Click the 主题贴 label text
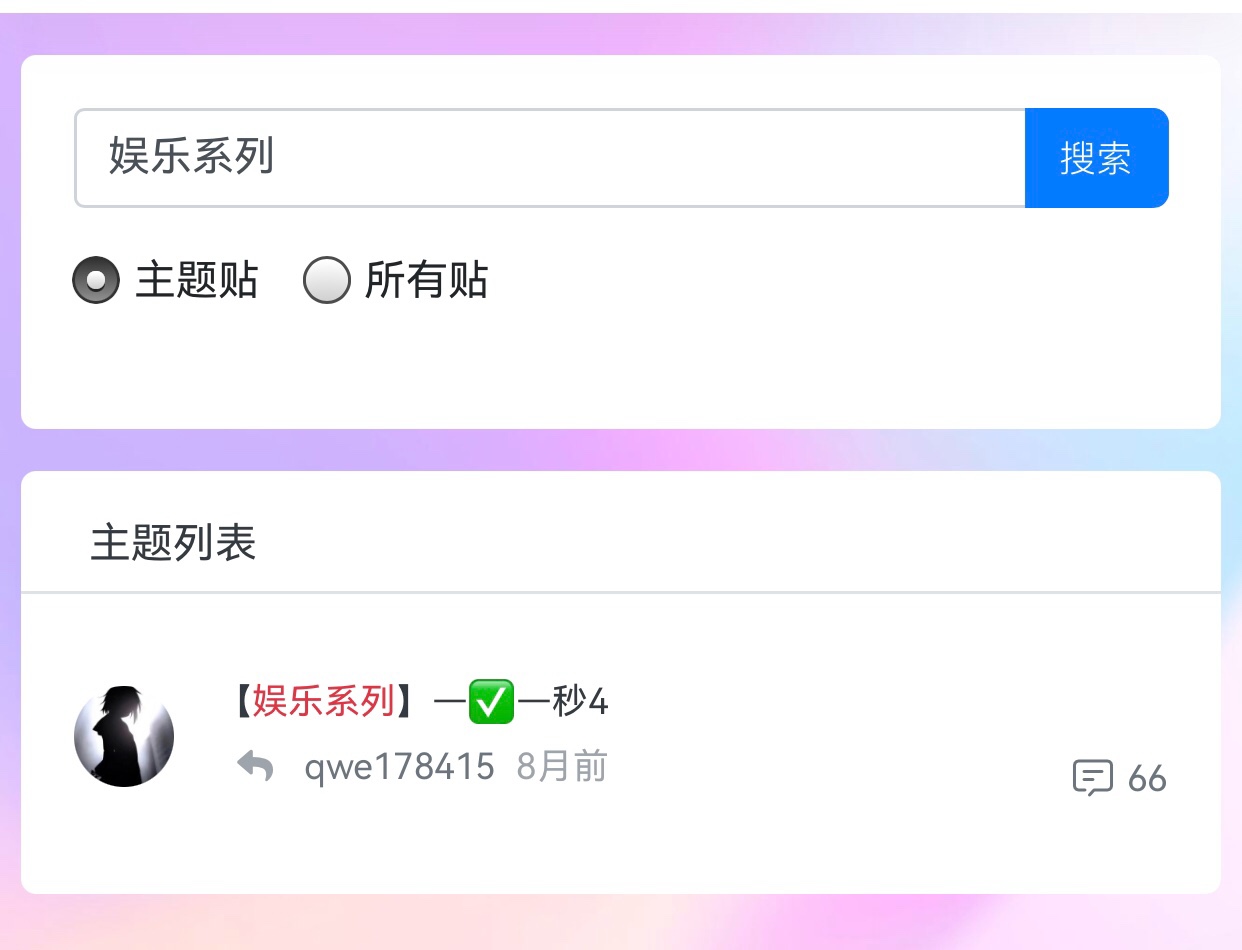Screen dimensions: 1242x950 [x=197, y=280]
